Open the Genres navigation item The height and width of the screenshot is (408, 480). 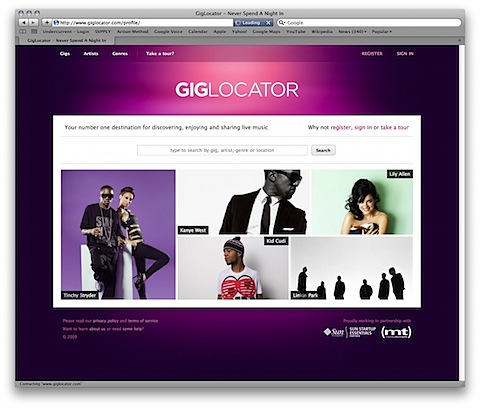(x=120, y=53)
